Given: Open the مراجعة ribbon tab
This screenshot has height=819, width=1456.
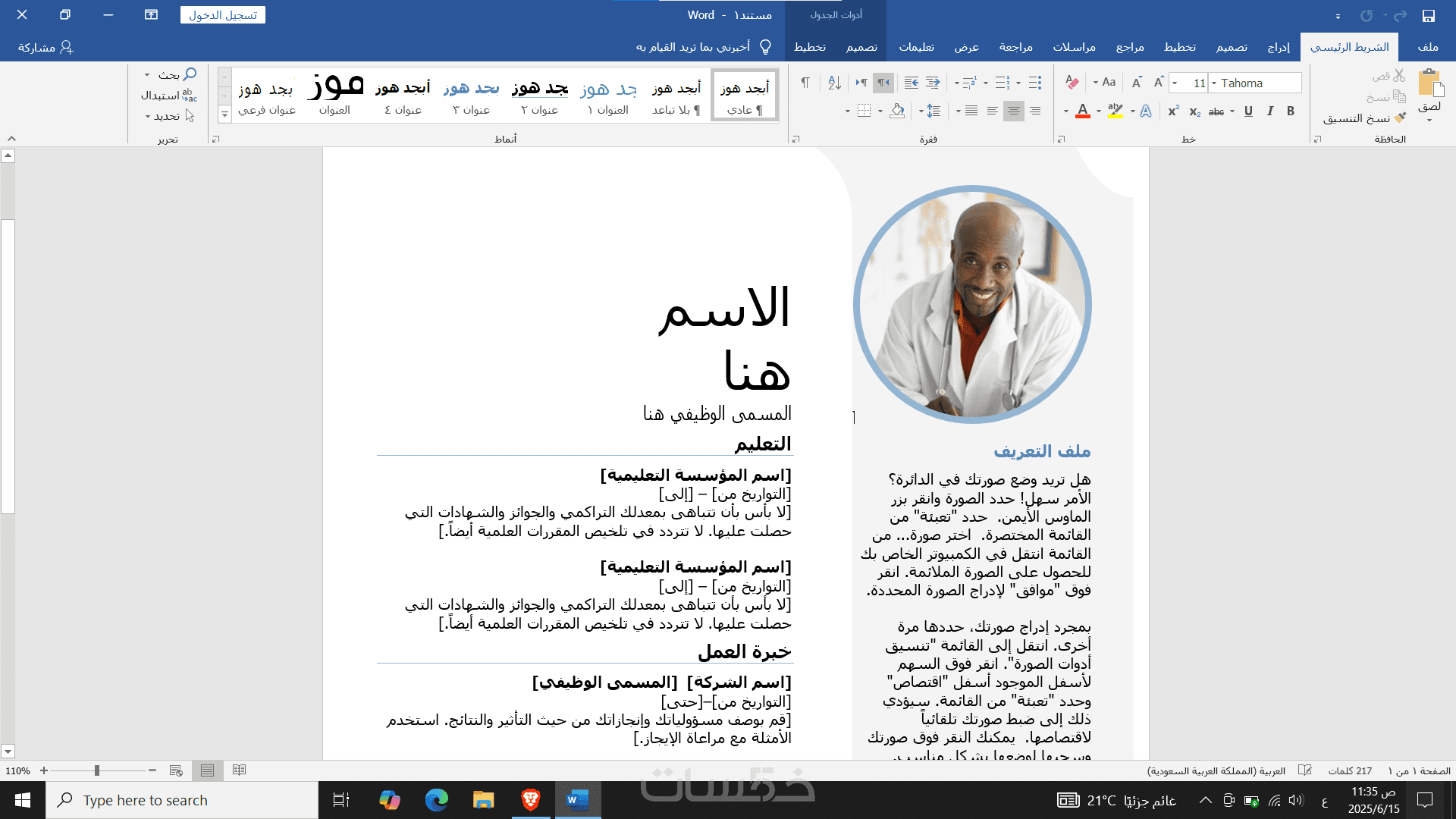Looking at the screenshot, I should tap(1015, 47).
